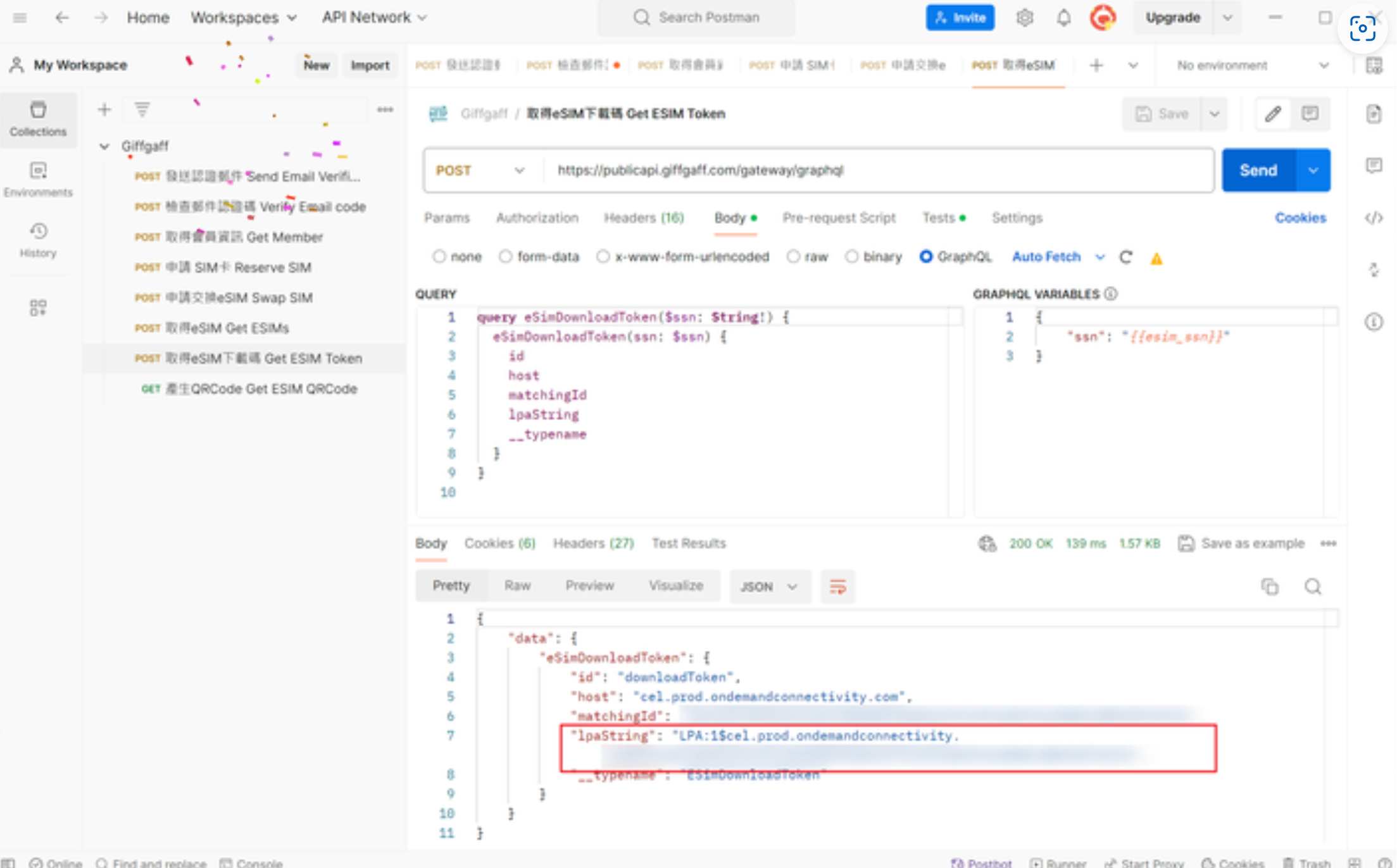Click the Import button

tap(370, 65)
